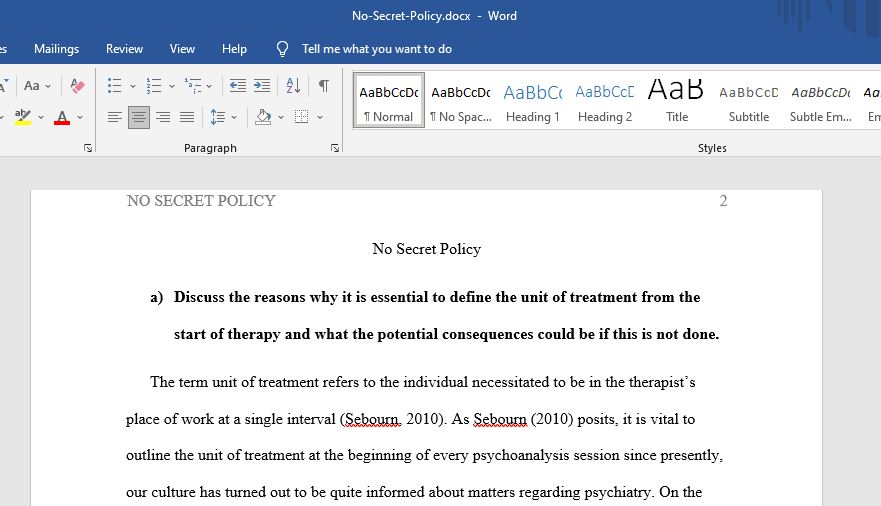Viewport: 881px width, 506px height.
Task: Apply the red font color
Action: (x=62, y=117)
